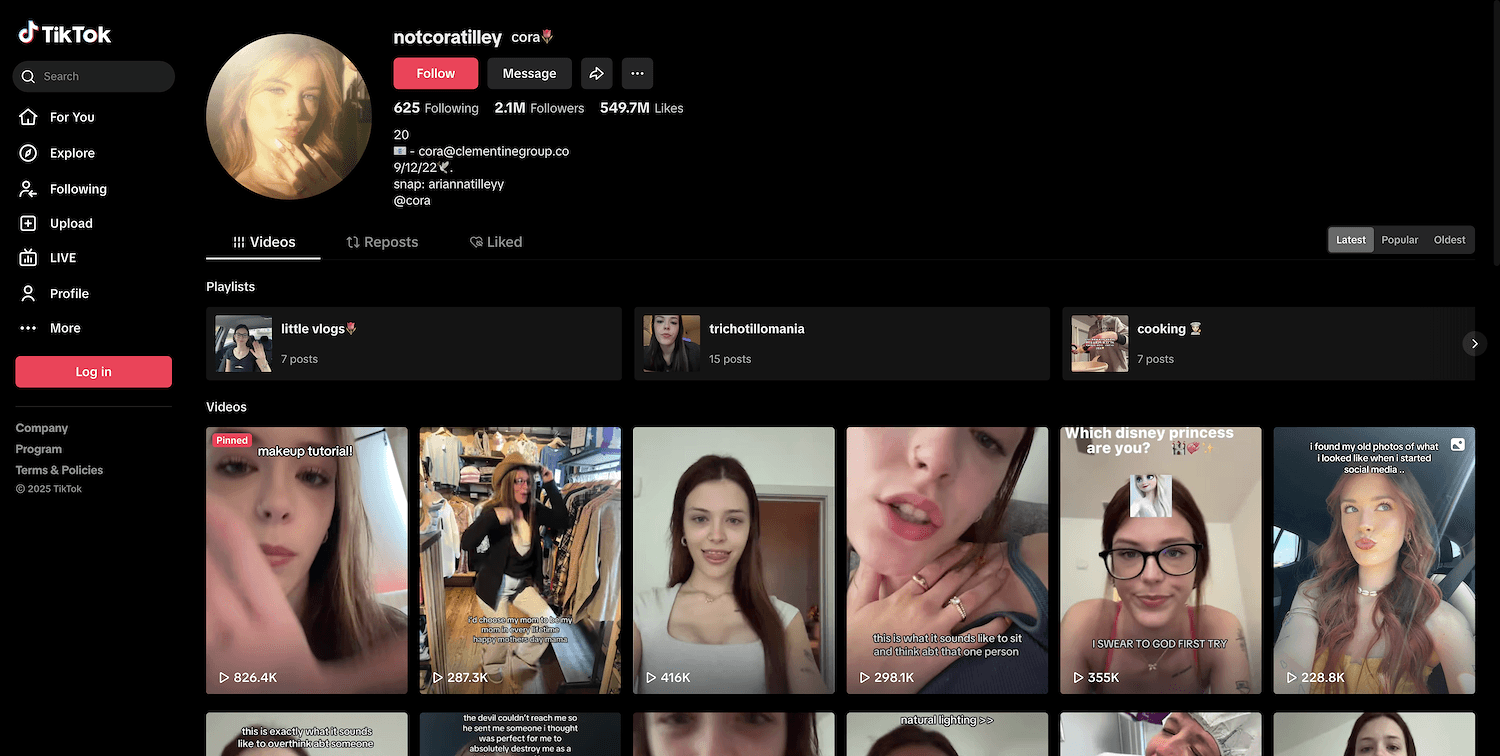Expand the Company footer section
The image size is (1500, 756).
[42, 428]
